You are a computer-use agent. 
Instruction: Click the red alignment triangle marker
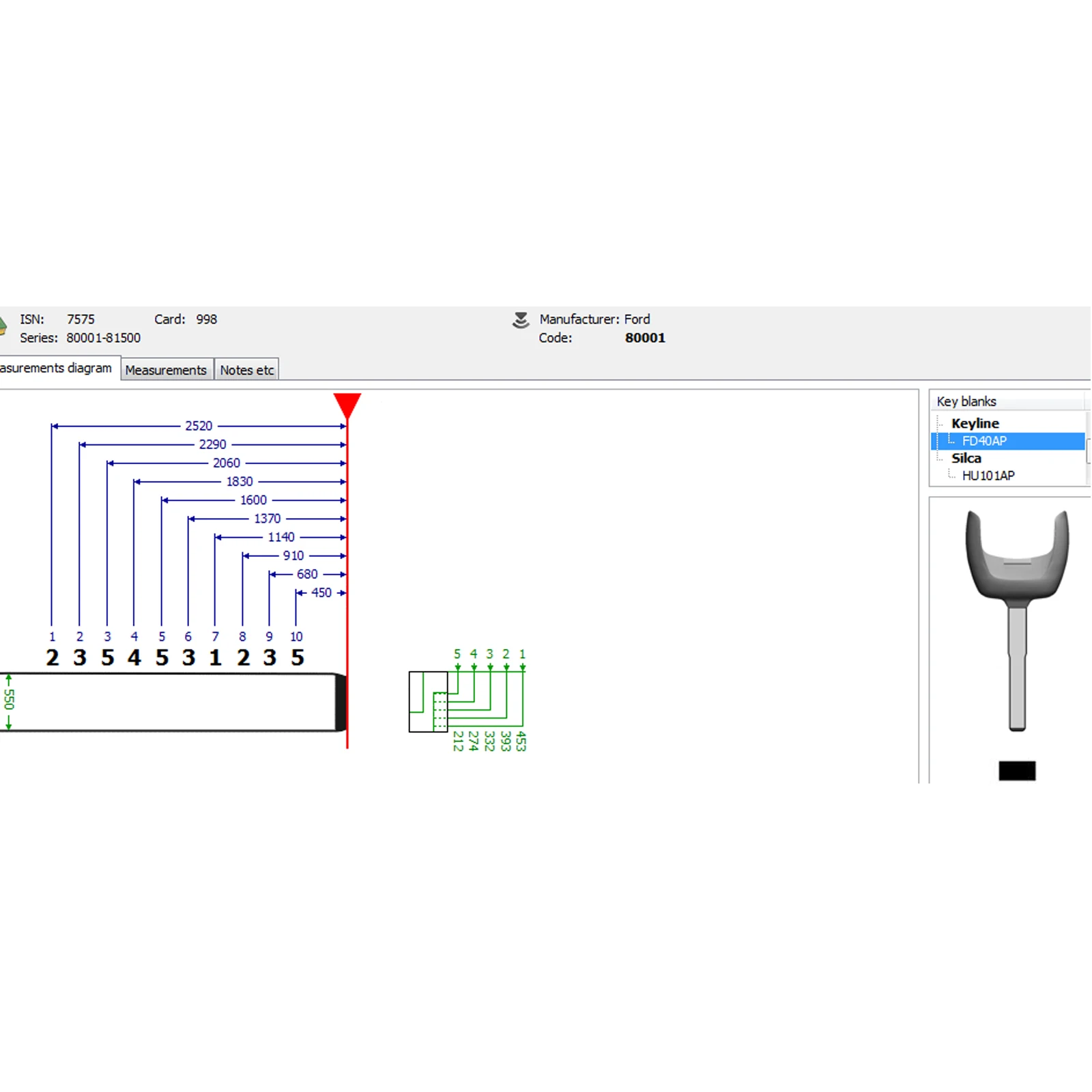coord(347,406)
